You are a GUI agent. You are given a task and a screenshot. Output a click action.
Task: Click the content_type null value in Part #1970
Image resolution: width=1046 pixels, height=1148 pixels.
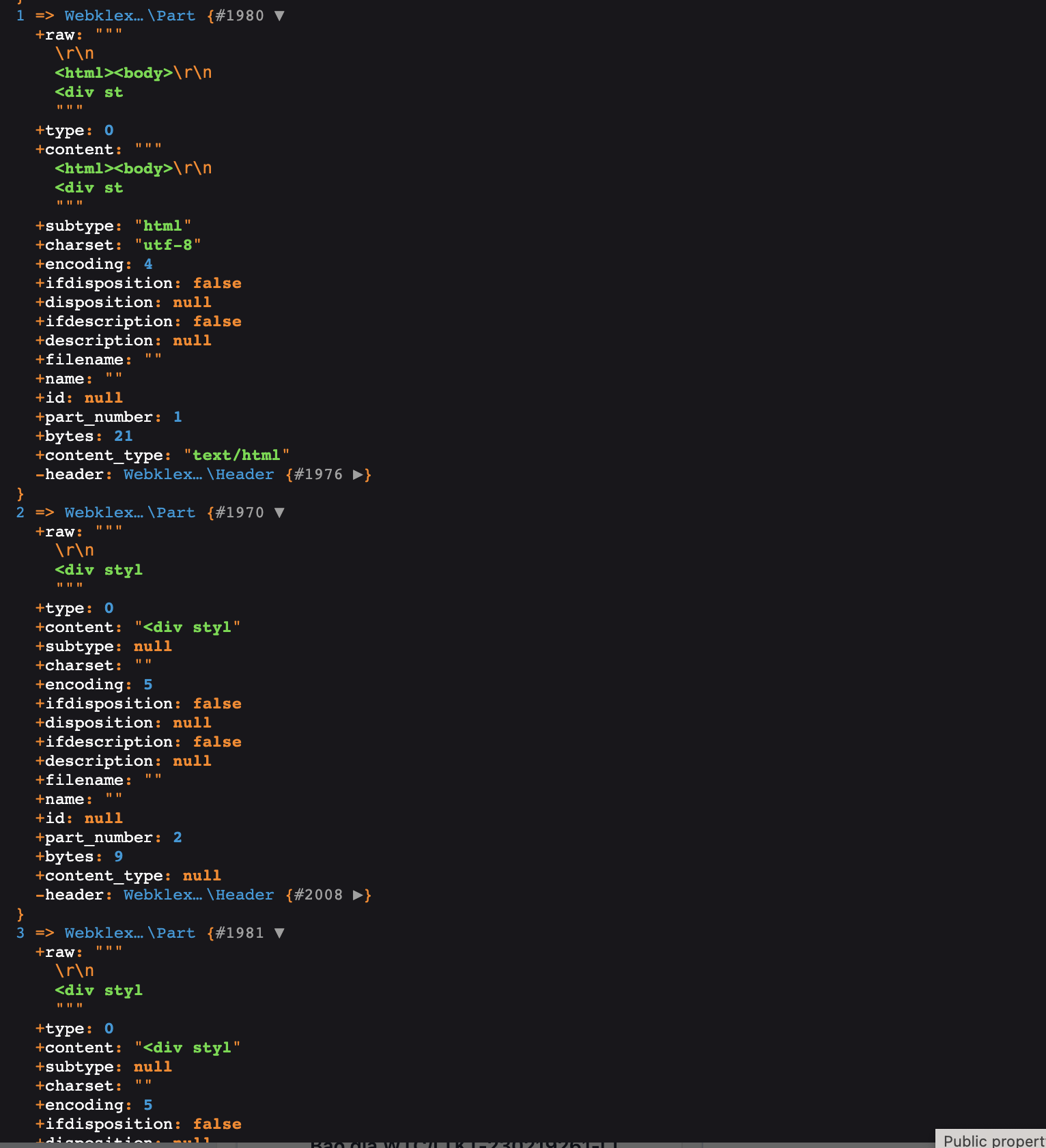(x=202, y=876)
